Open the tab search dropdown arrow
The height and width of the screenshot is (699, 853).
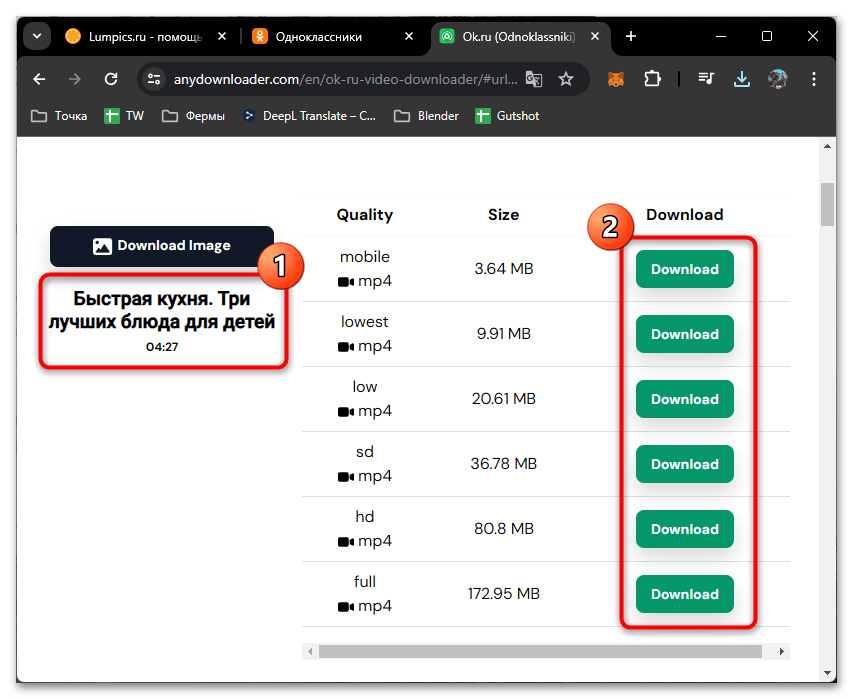coord(37,37)
